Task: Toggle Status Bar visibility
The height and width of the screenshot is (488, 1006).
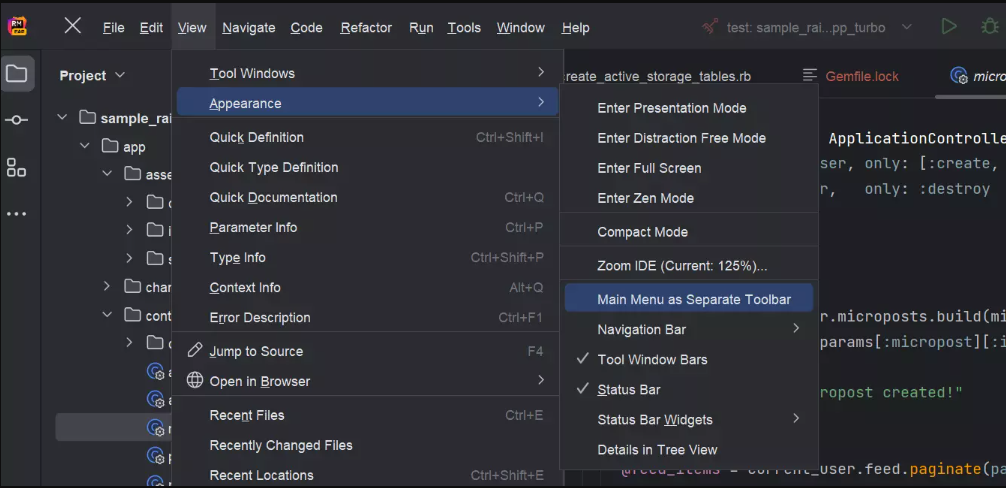Action: click(x=628, y=389)
